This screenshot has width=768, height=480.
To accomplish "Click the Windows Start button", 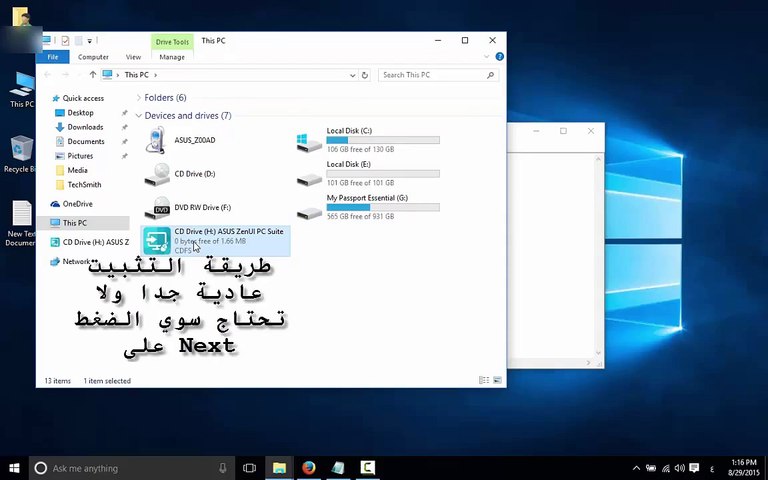I will (x=14, y=468).
